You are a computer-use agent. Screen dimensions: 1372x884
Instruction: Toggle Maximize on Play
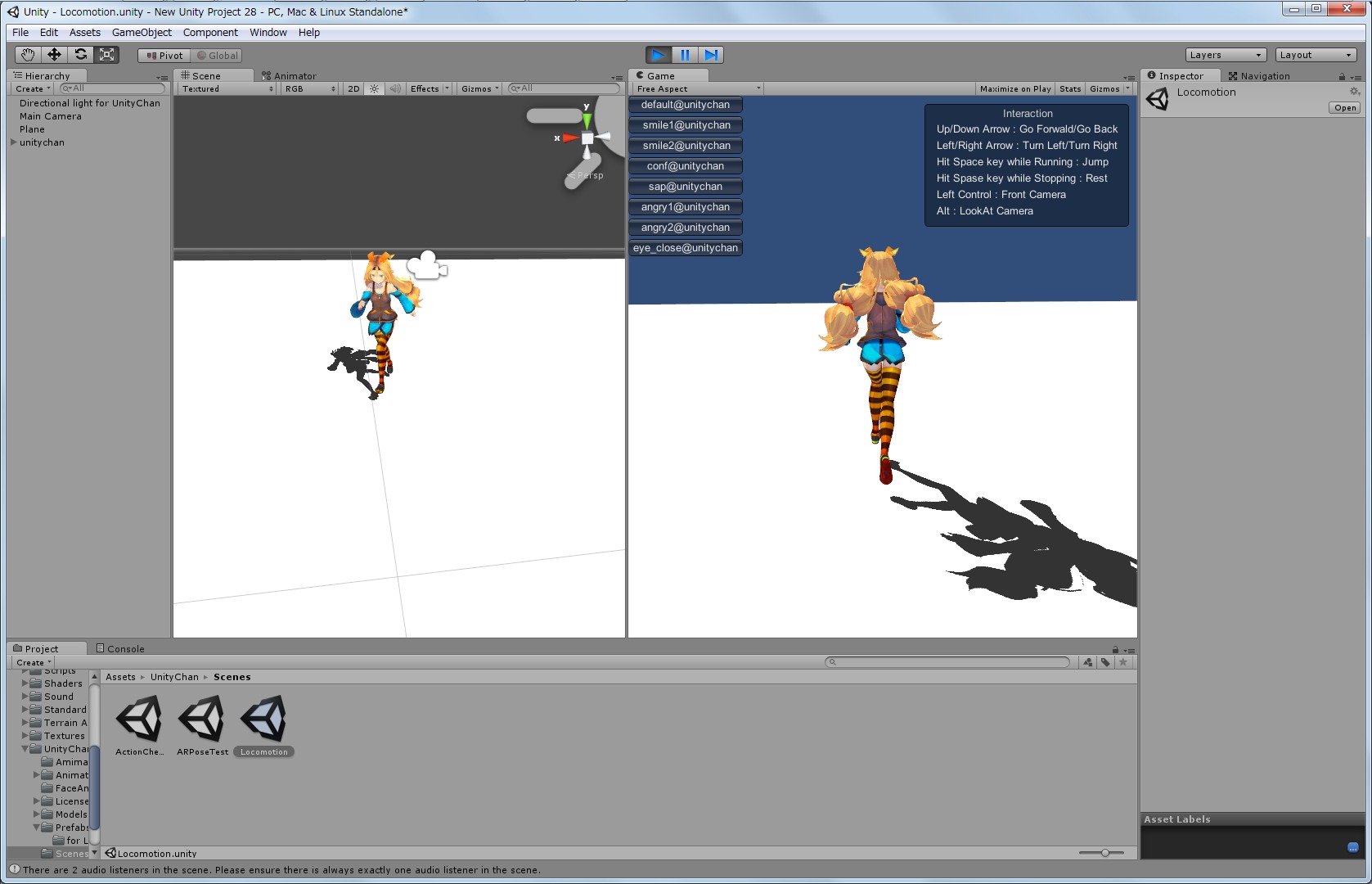pos(1014,88)
